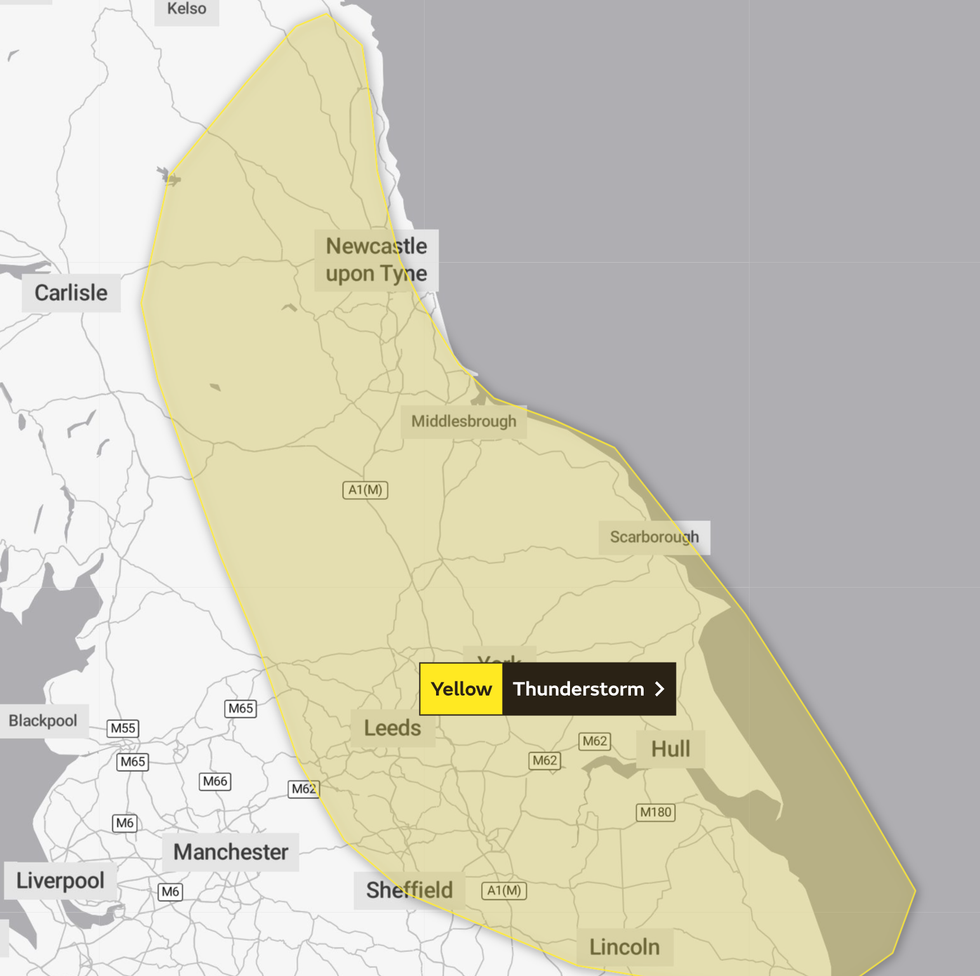Click the M180 motorway shield

point(655,812)
